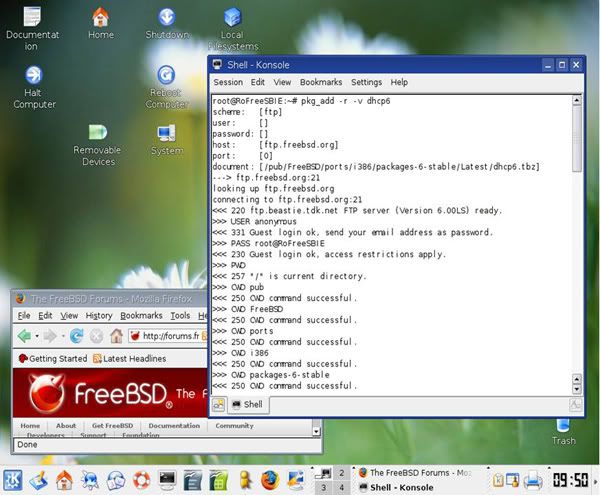The height and width of the screenshot is (495, 600).
Task: Click the Firefox URL address field
Action: 168,336
